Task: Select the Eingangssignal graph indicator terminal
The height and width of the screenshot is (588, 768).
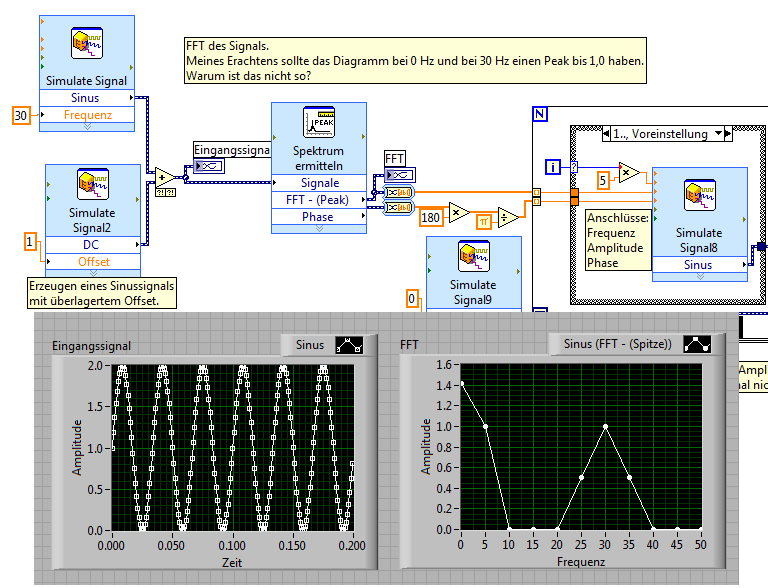Action: [x=210, y=166]
